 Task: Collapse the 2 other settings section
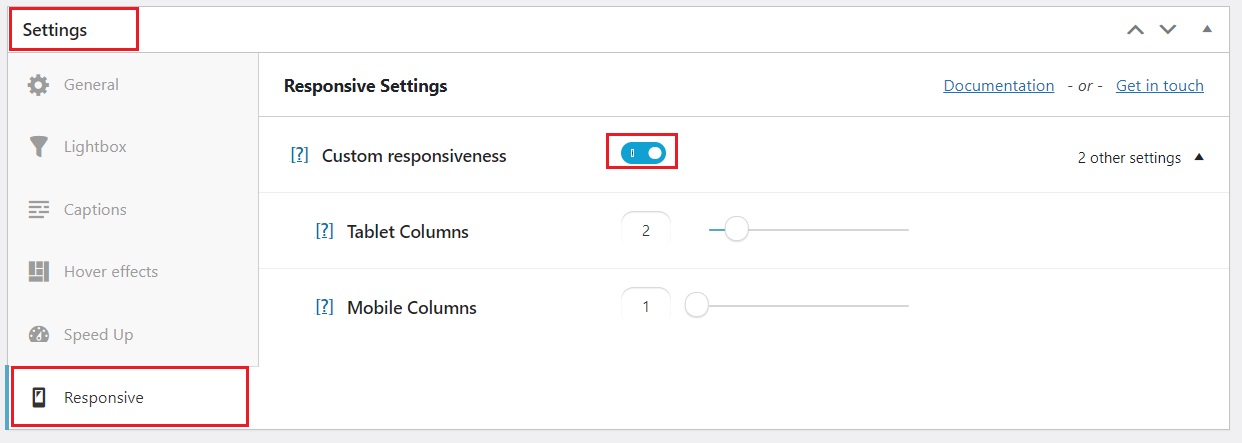[1199, 158]
